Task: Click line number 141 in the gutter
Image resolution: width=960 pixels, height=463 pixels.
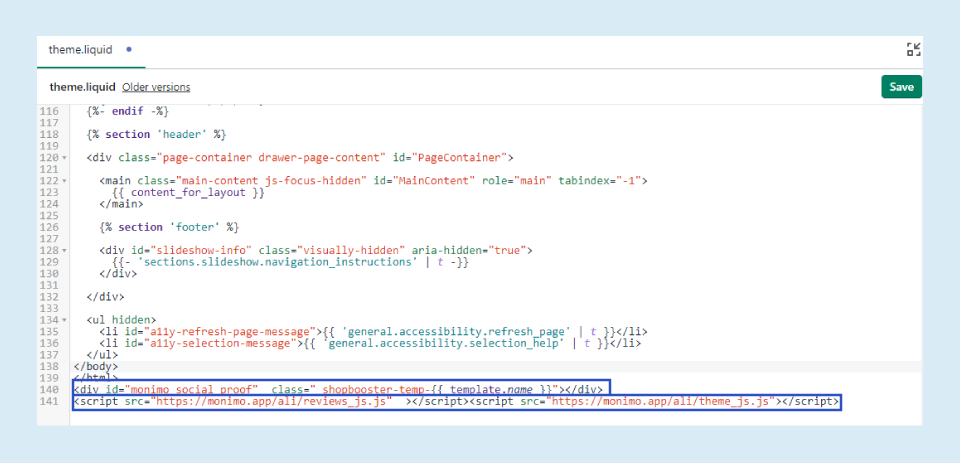Action: point(50,401)
